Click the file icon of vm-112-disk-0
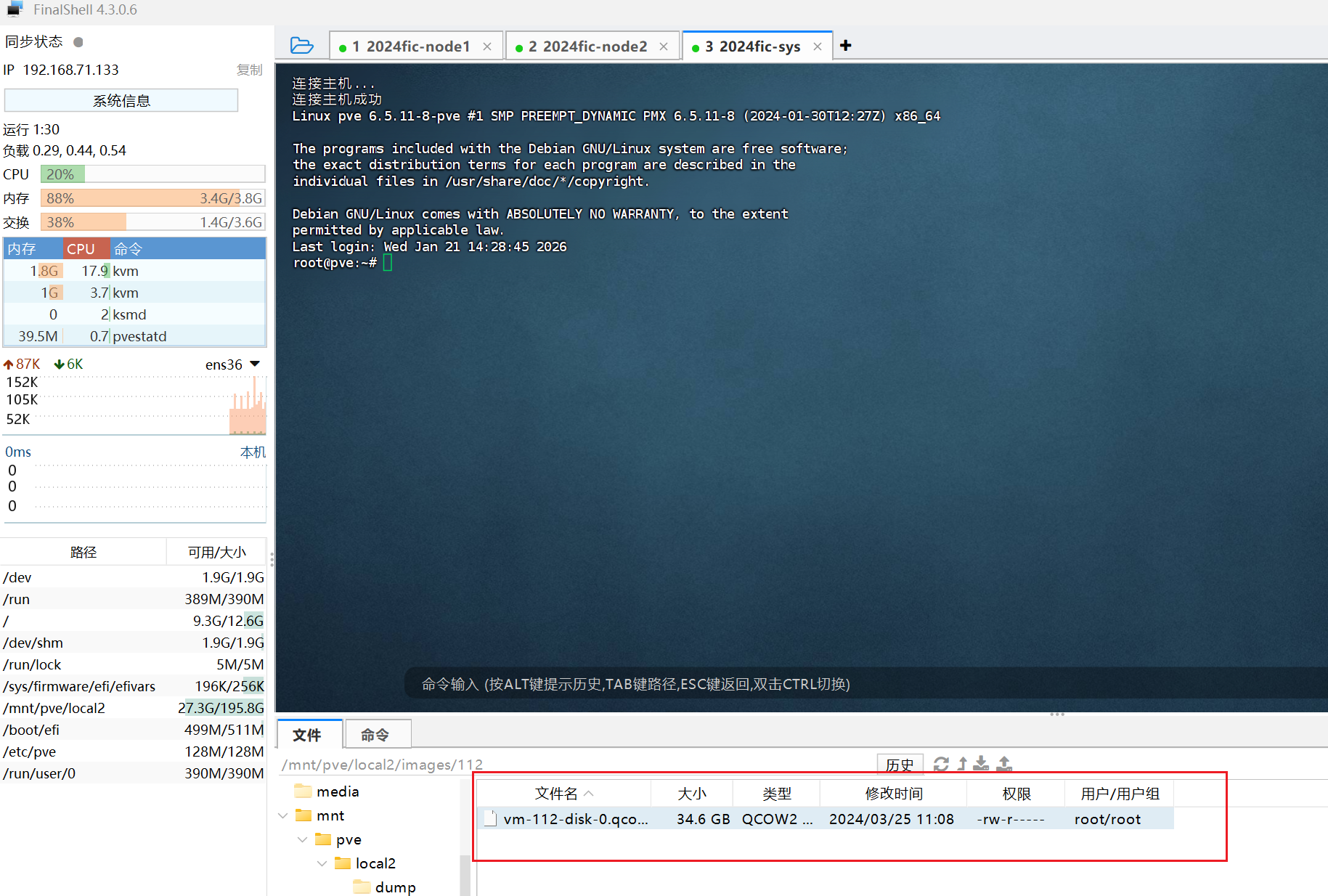 [490, 818]
